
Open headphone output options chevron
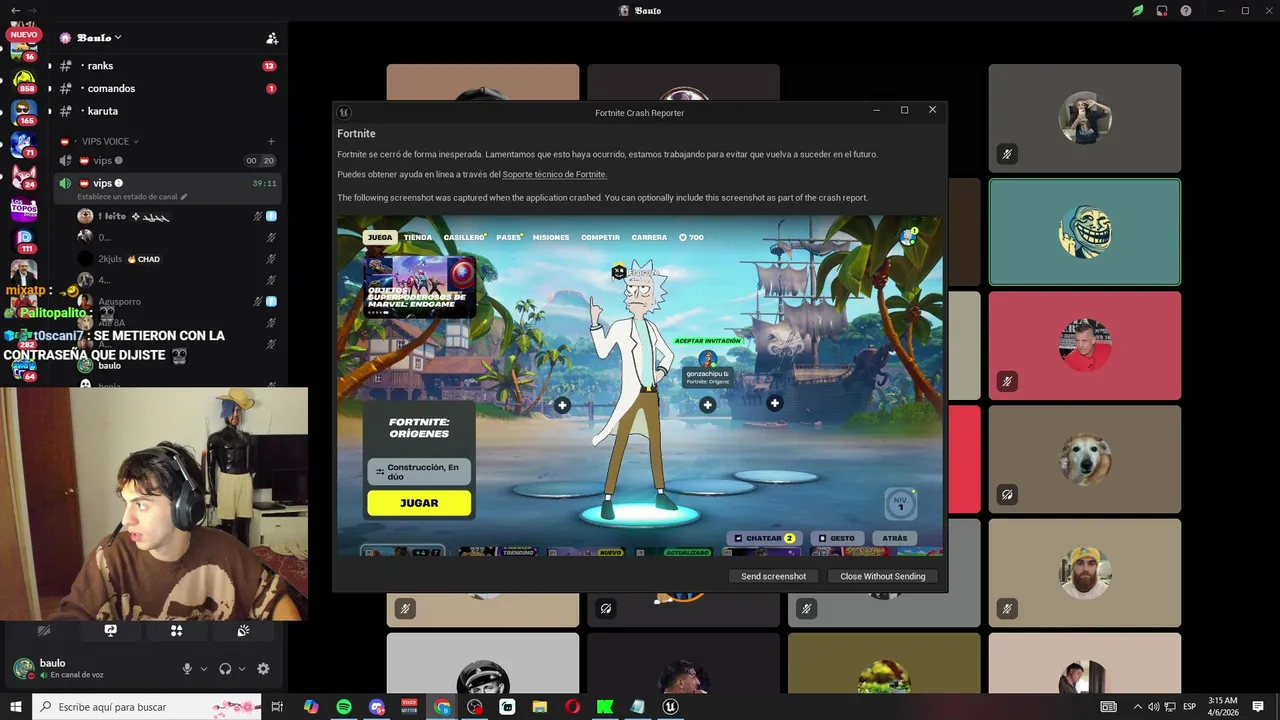tap(242, 669)
